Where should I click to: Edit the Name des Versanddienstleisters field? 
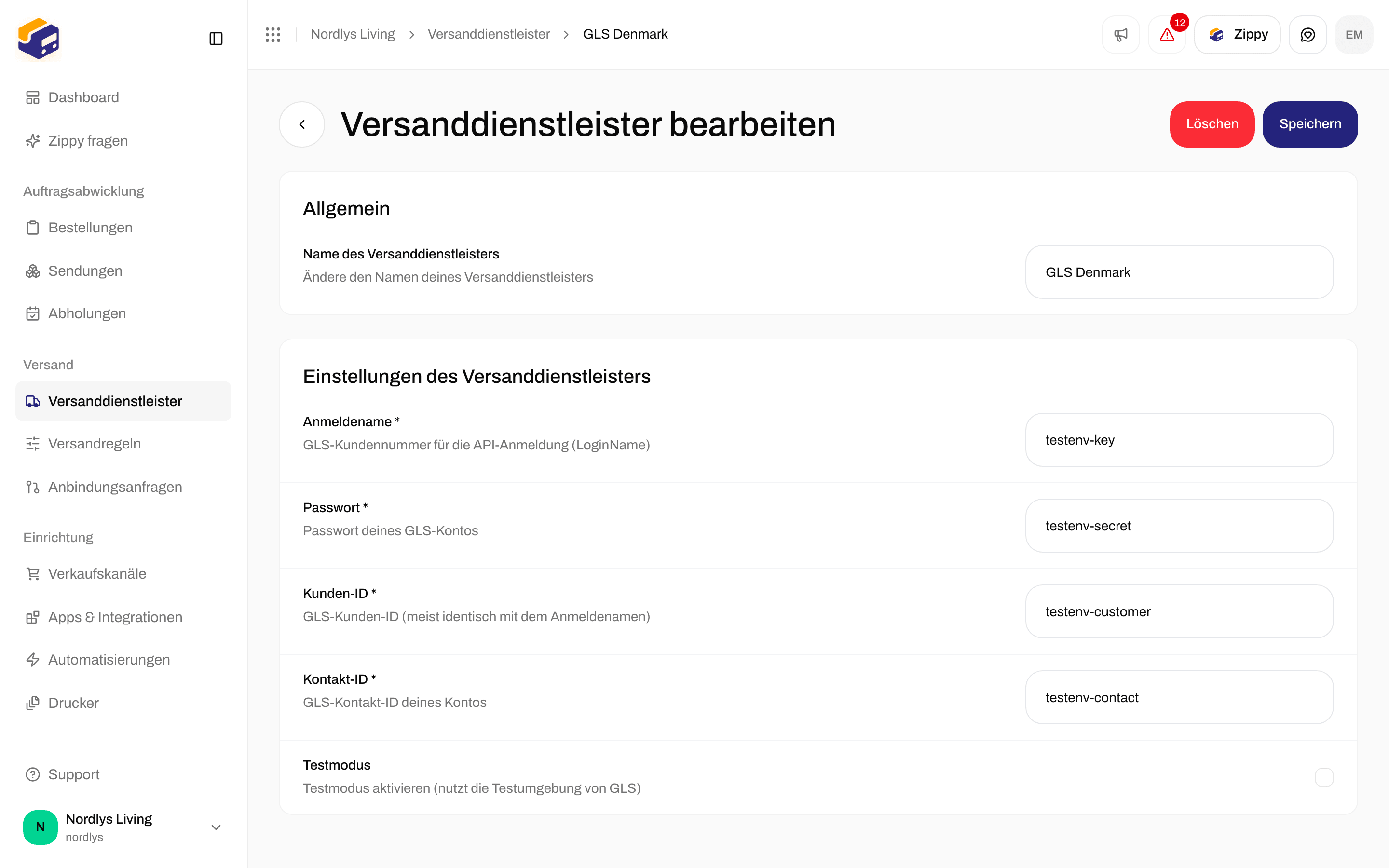coord(1179,272)
